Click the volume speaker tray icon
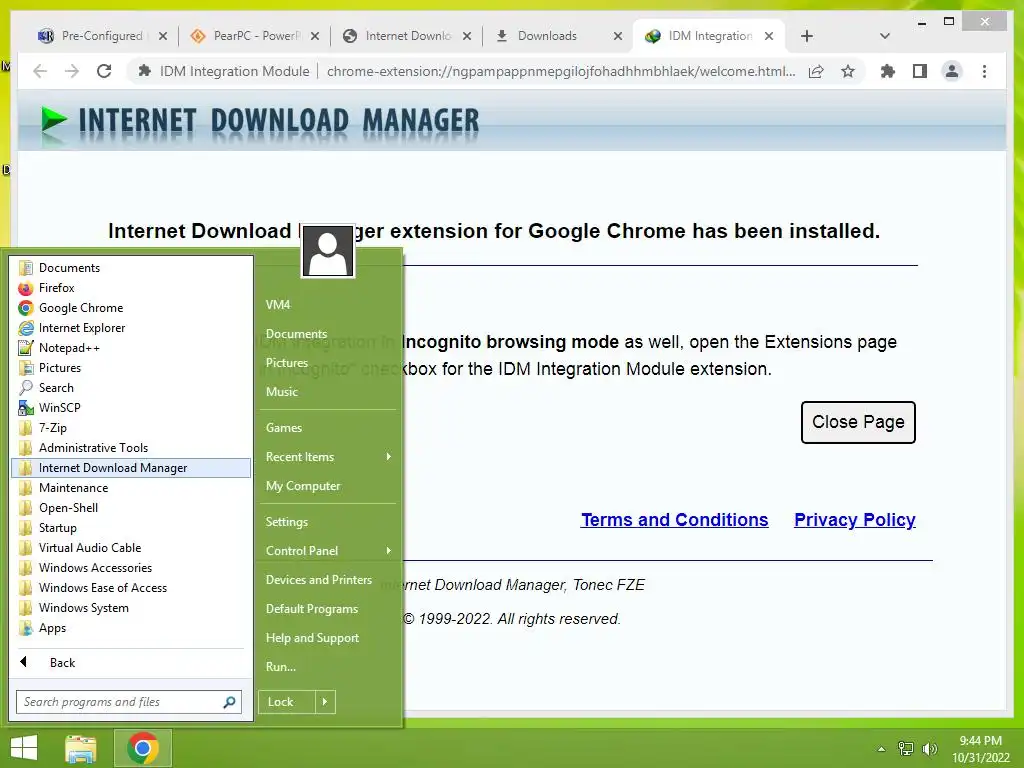The image size is (1024, 768). (x=929, y=749)
